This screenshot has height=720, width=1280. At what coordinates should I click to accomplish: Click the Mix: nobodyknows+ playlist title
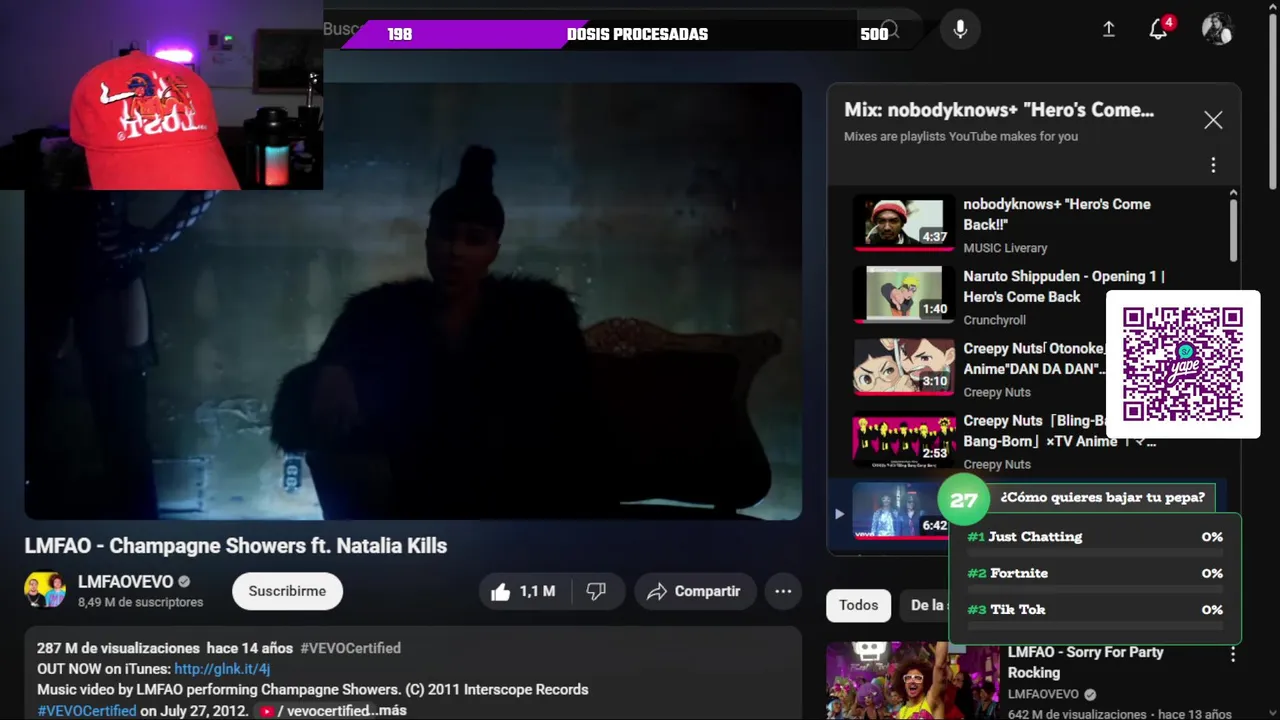click(x=999, y=110)
